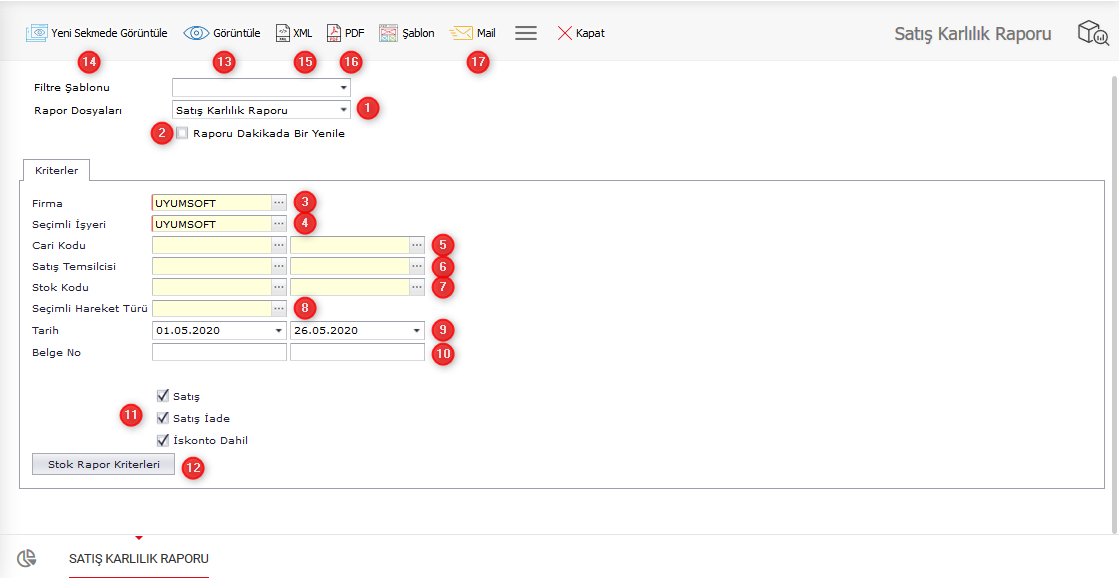1119x578 pixels.
Task: Click the Yeni Sekmede Görüntüle icon
Action: [x=37, y=33]
